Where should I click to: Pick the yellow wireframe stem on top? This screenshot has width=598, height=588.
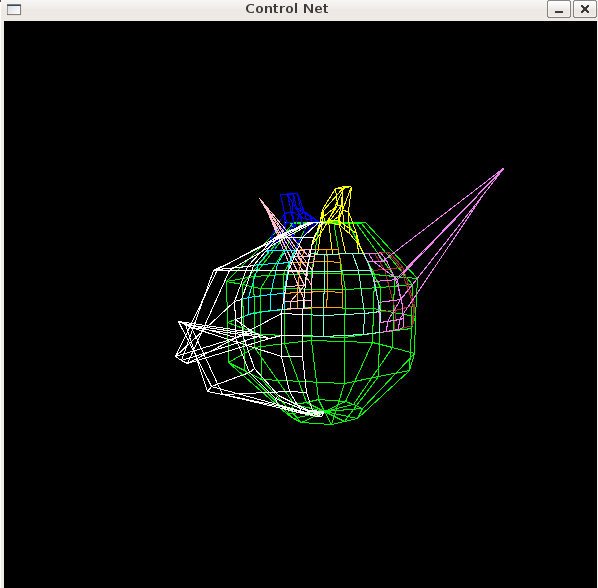tap(339, 206)
